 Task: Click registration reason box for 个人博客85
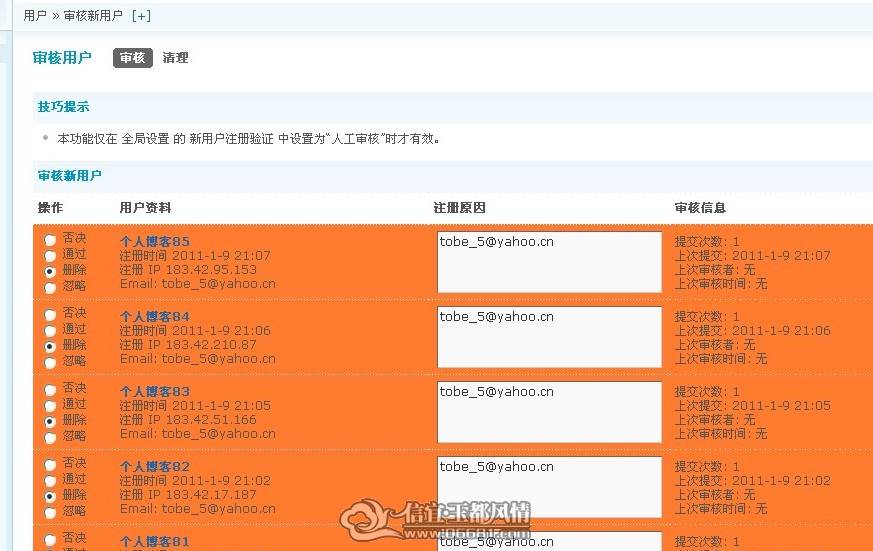[x=550, y=262]
